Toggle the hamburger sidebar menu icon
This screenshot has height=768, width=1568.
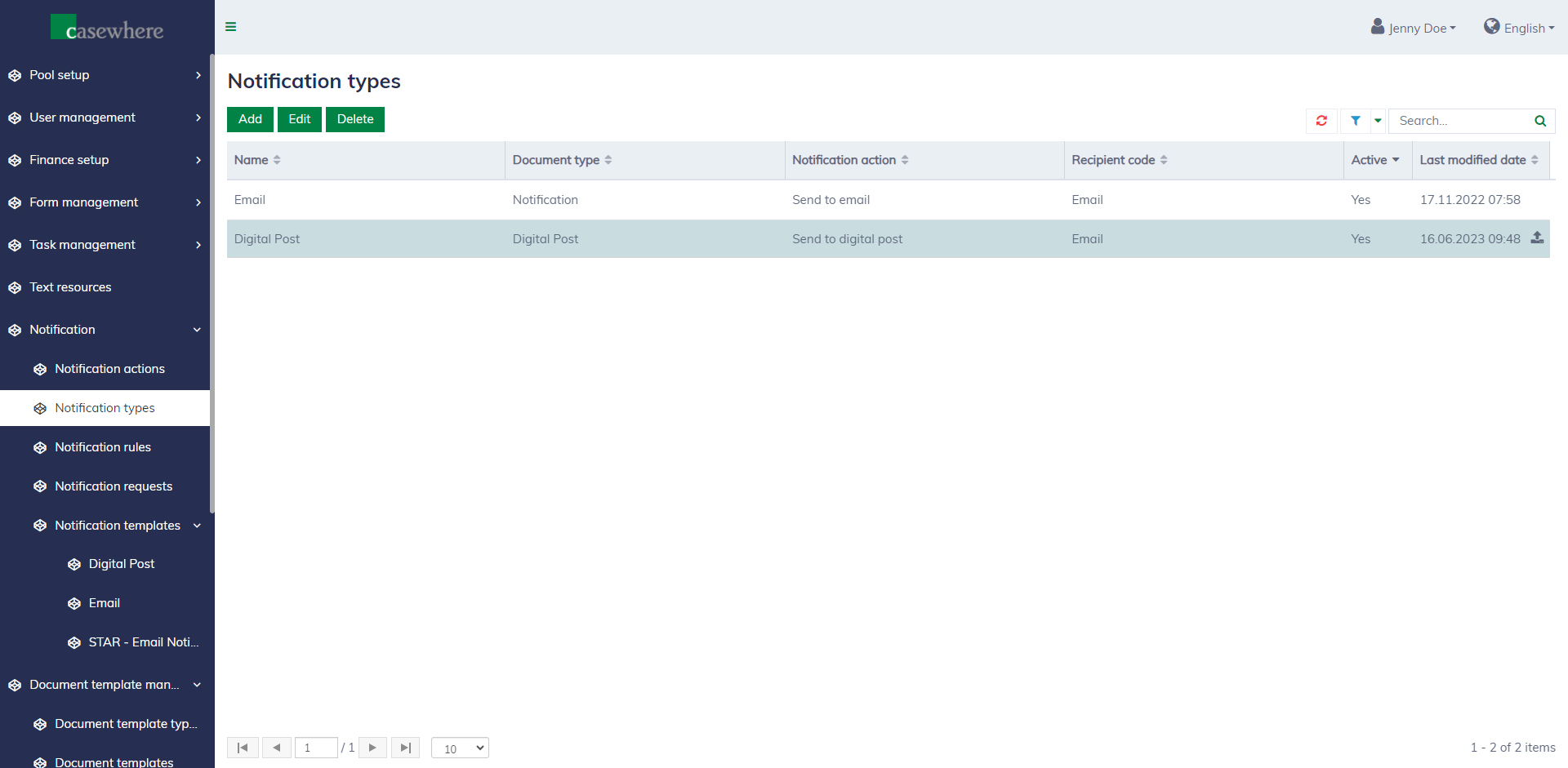[x=231, y=27]
